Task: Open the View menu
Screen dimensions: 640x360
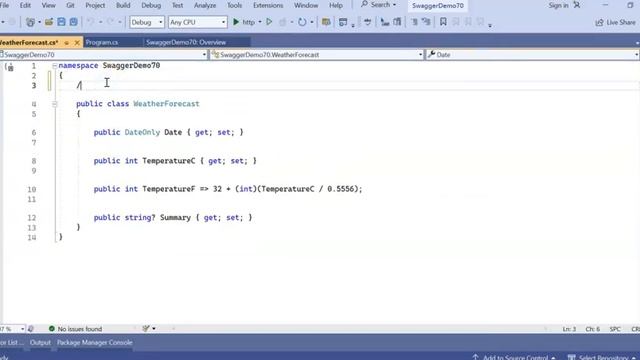Action: point(49,5)
